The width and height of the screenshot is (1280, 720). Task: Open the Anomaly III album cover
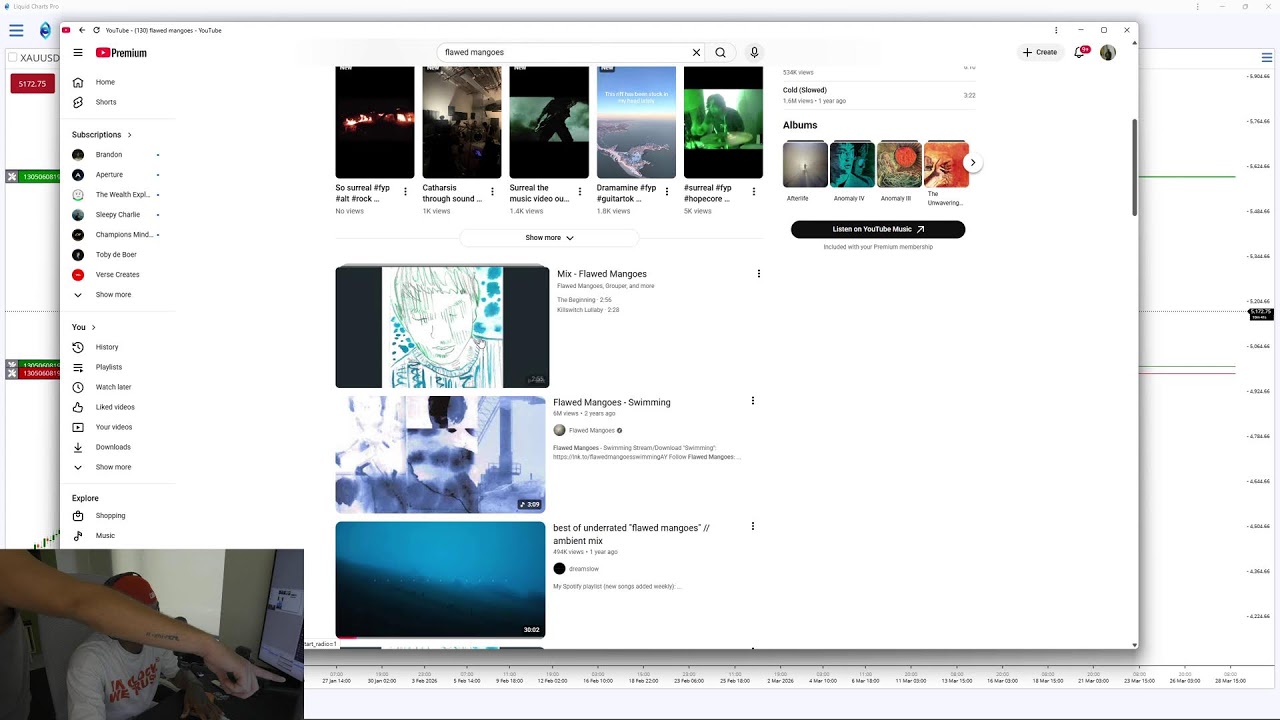[x=899, y=164]
